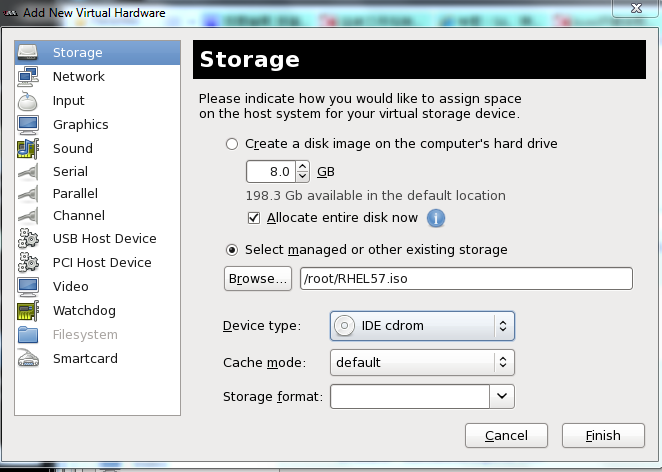Choose Serial from the hardware list

coord(98,171)
